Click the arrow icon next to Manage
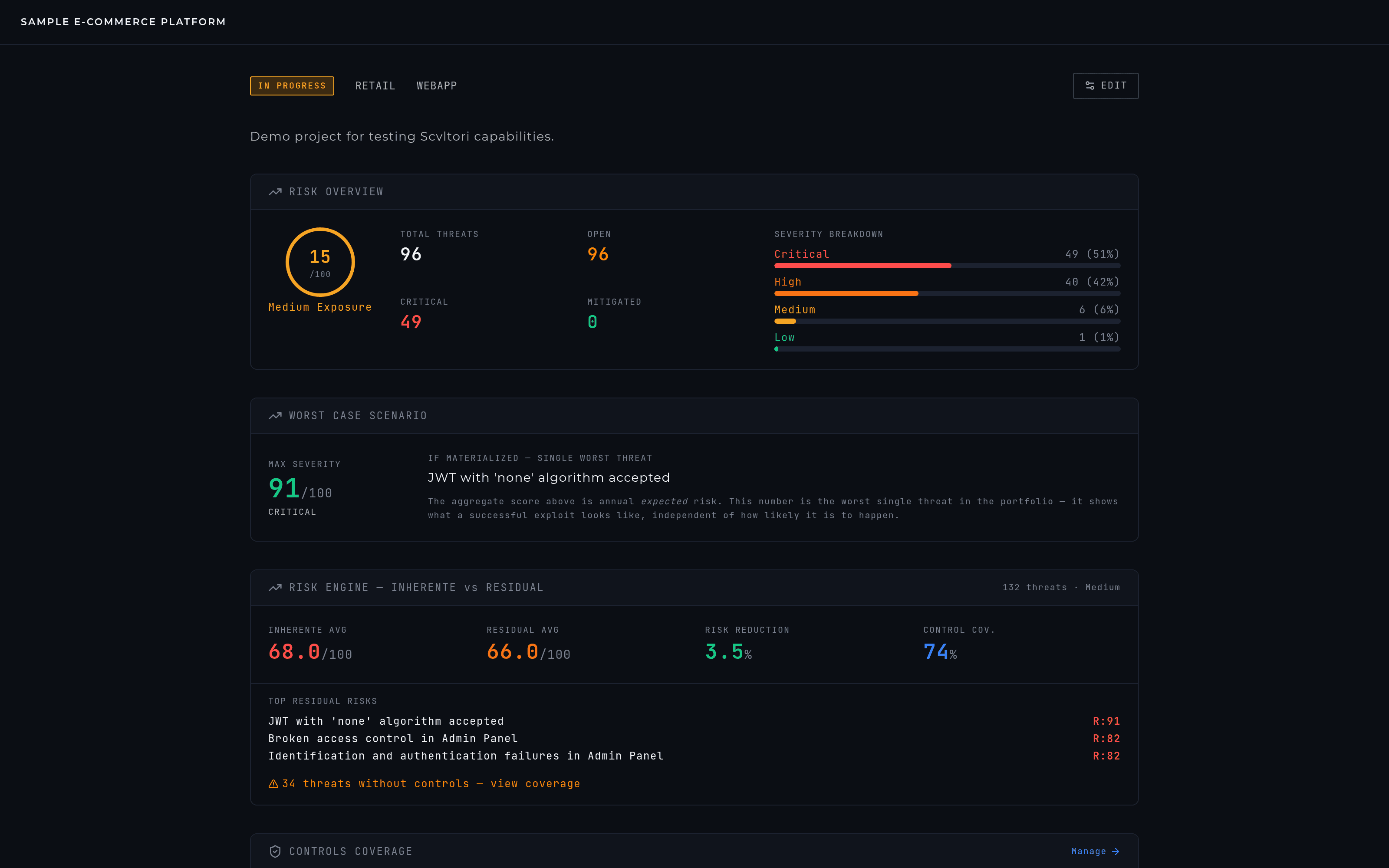This screenshot has height=868, width=1389. [x=1115, y=852]
